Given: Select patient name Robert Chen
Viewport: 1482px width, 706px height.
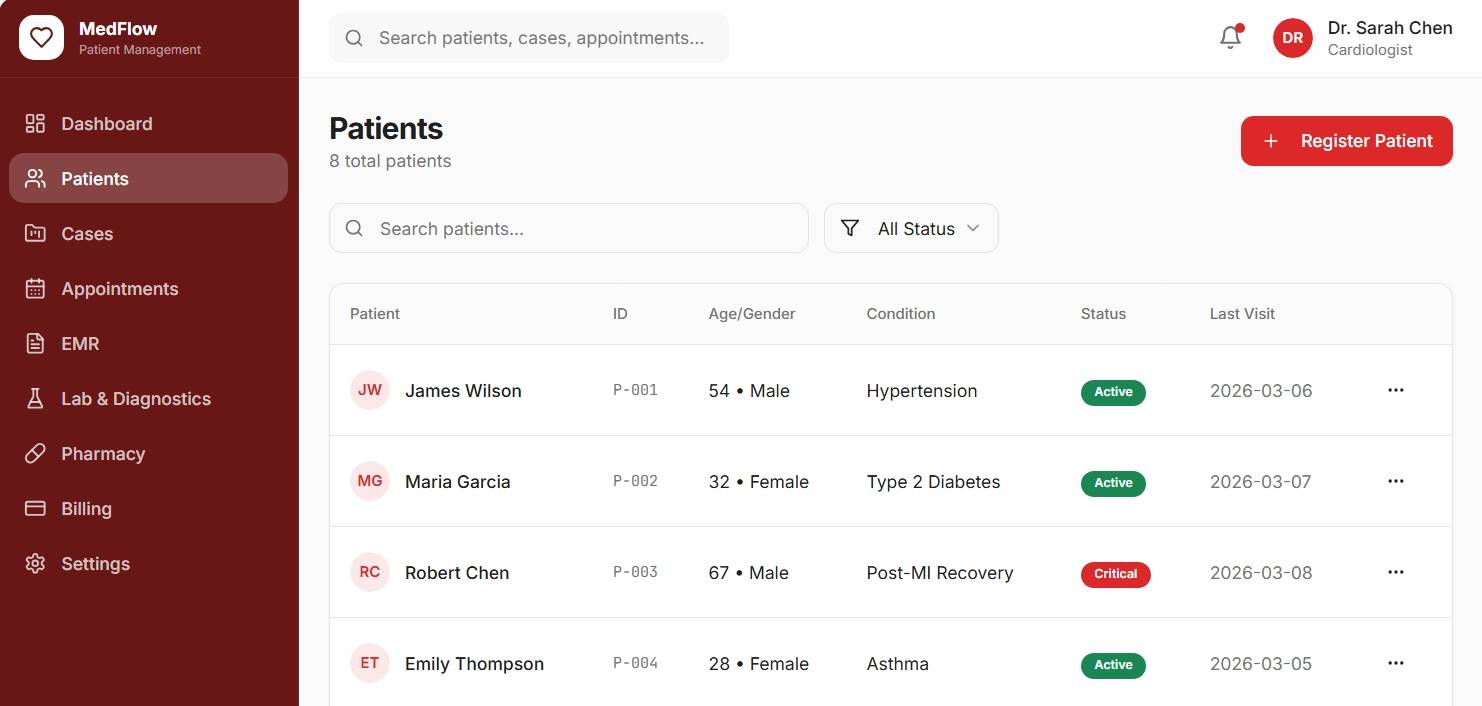Looking at the screenshot, I should tap(457, 573).
